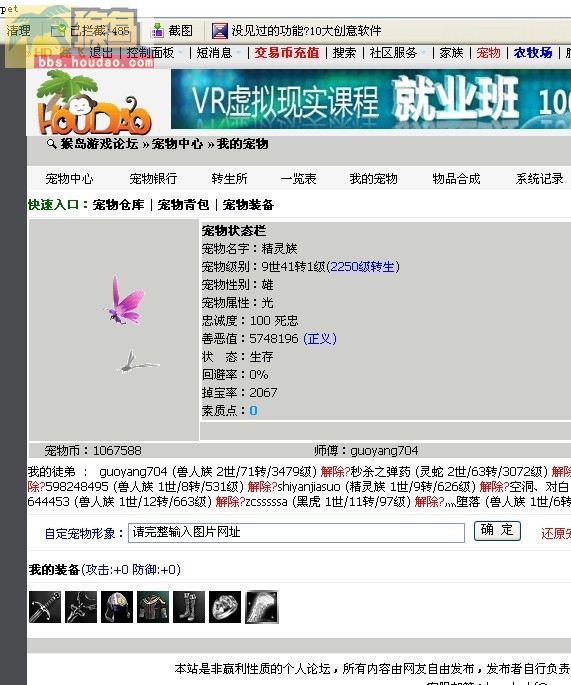This screenshot has height=685, width=571.
Task: Click the screenshot (截图) toolbar icon
Action: click(x=157, y=31)
